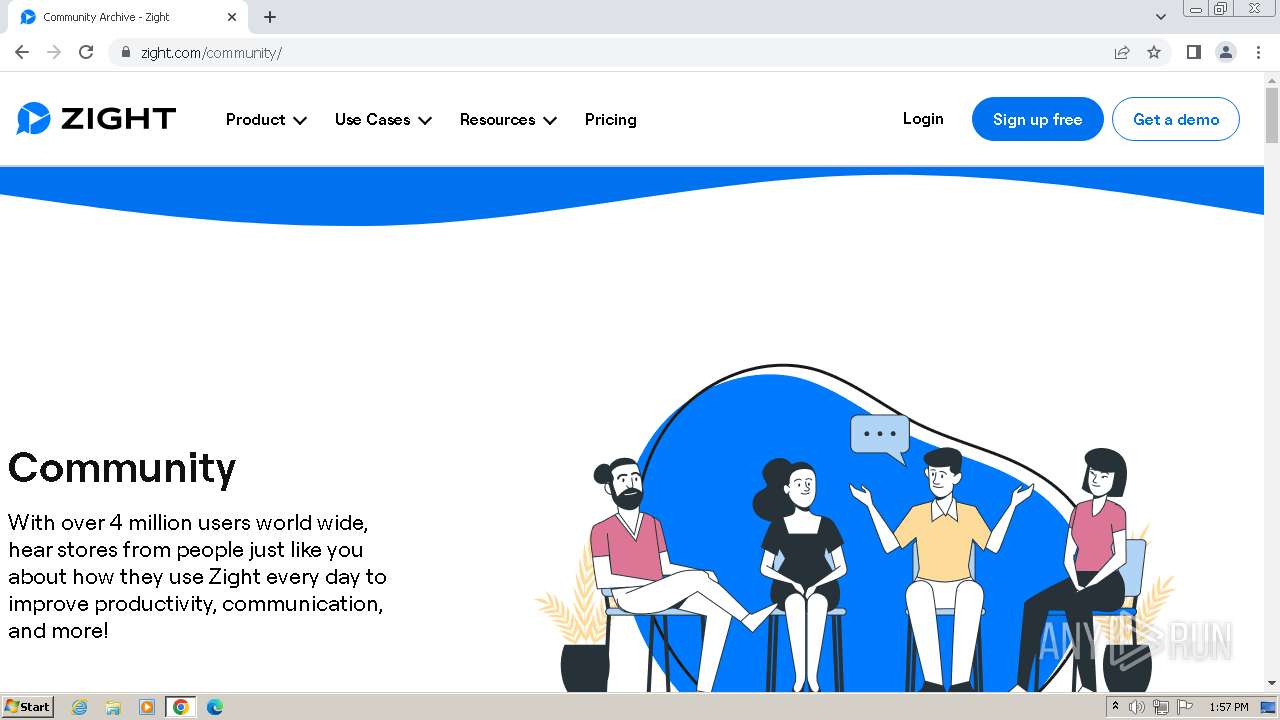Open Chrome three-dot menu
The height and width of the screenshot is (720, 1280).
1258,52
